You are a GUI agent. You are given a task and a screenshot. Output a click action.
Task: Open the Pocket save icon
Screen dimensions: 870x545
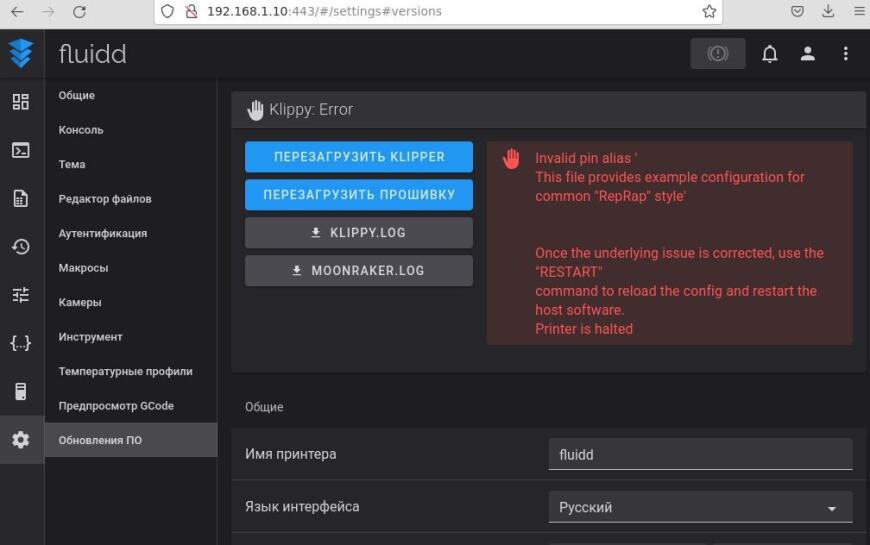(797, 11)
